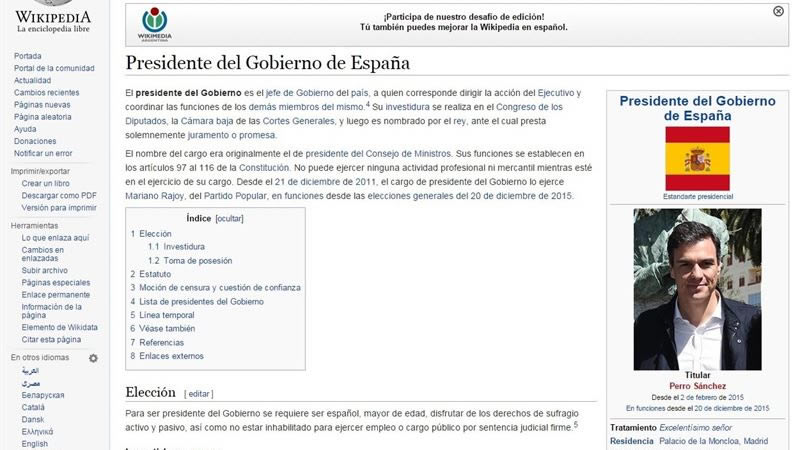Switch to Ελληνικά language
The height and width of the screenshot is (450, 800).
pos(37,432)
